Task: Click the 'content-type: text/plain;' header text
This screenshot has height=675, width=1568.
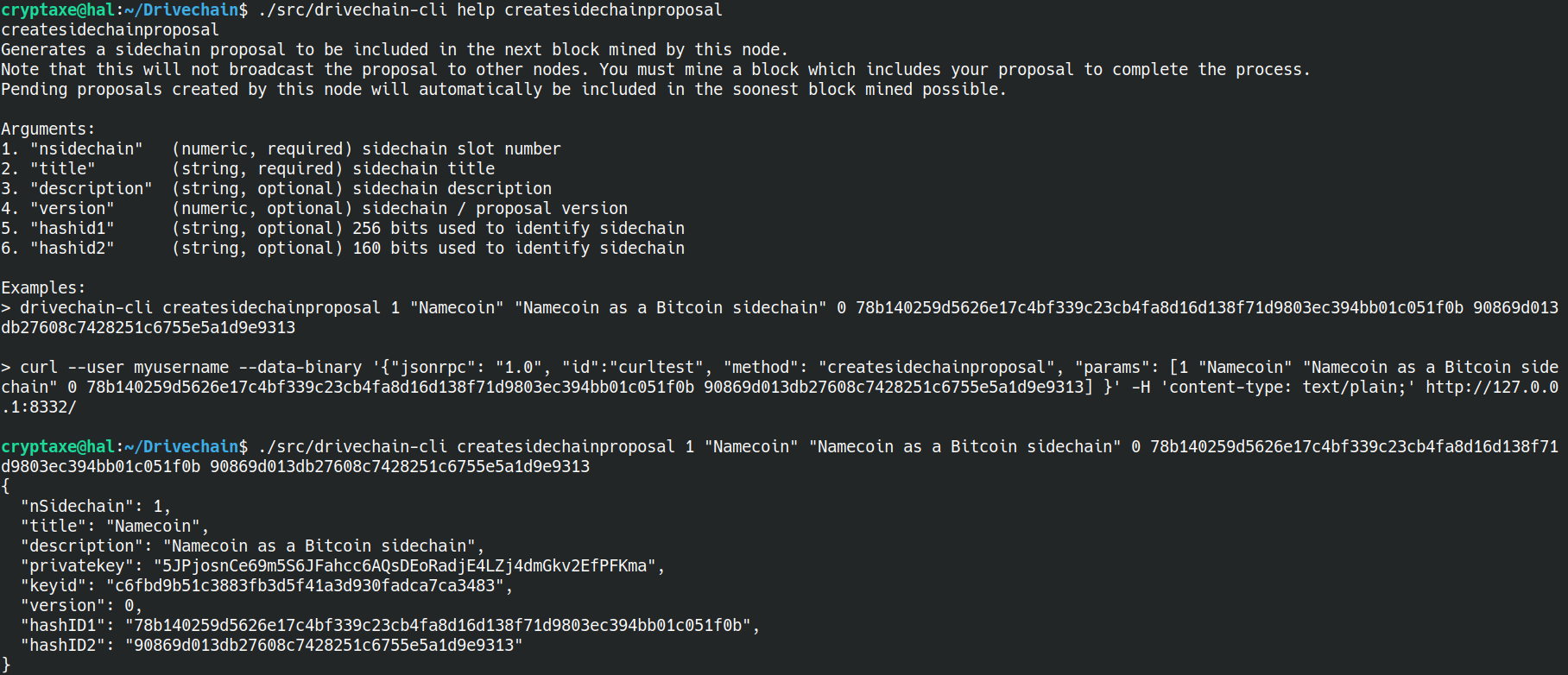Action: point(1288,388)
